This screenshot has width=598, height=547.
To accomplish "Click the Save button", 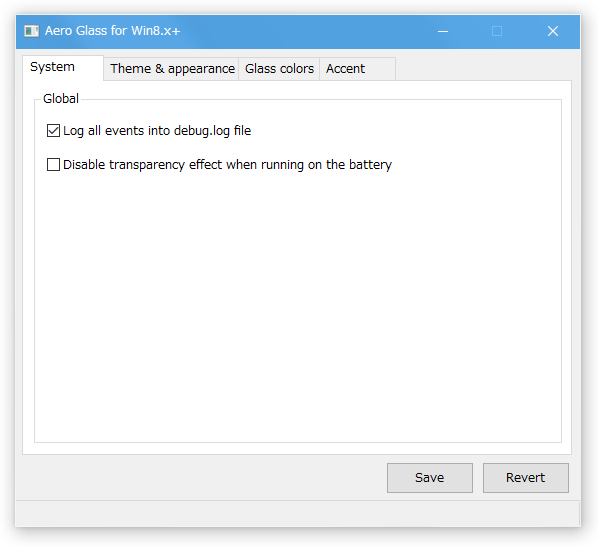I will click(430, 478).
